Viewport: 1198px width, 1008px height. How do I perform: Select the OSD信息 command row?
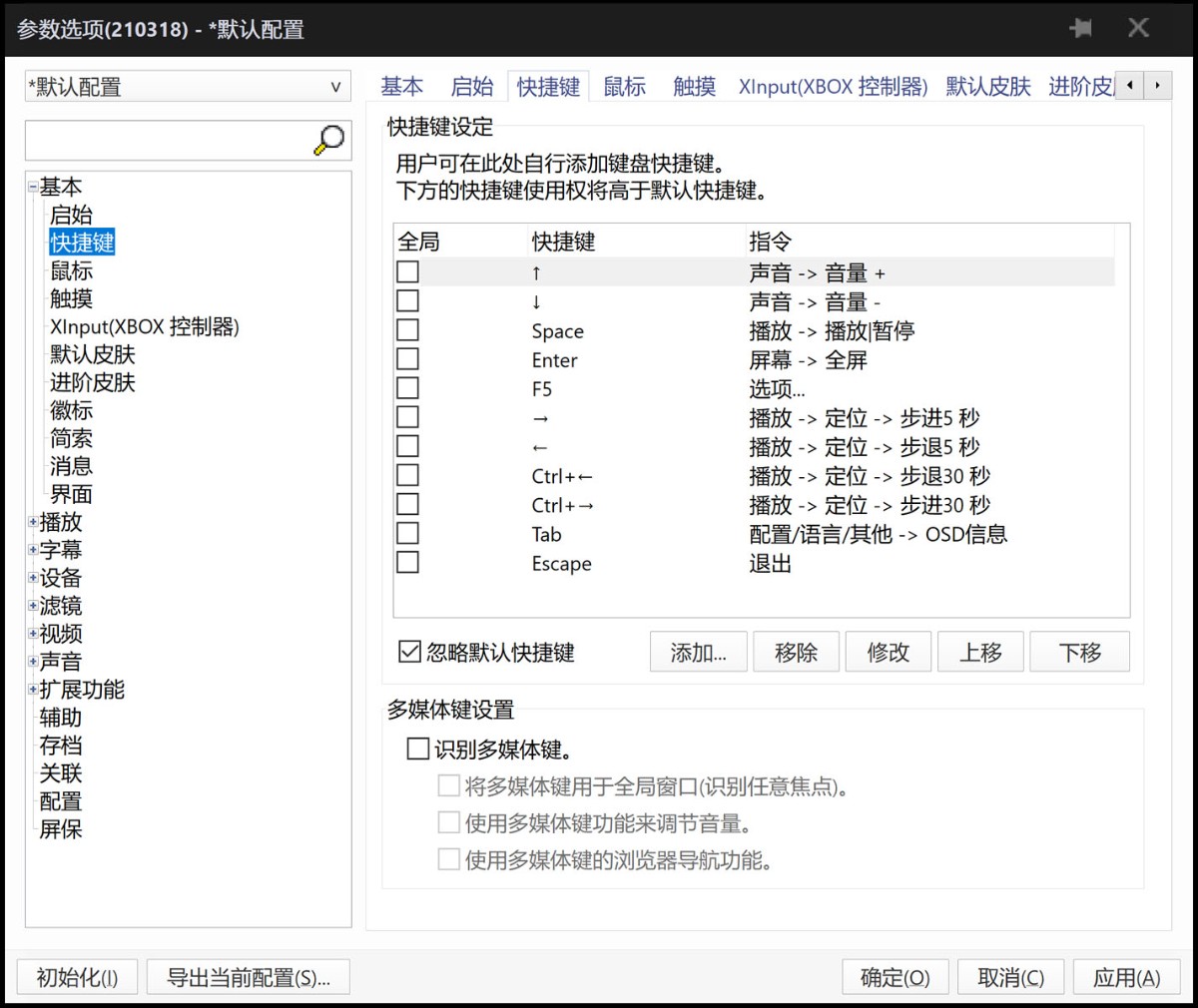(x=755, y=534)
